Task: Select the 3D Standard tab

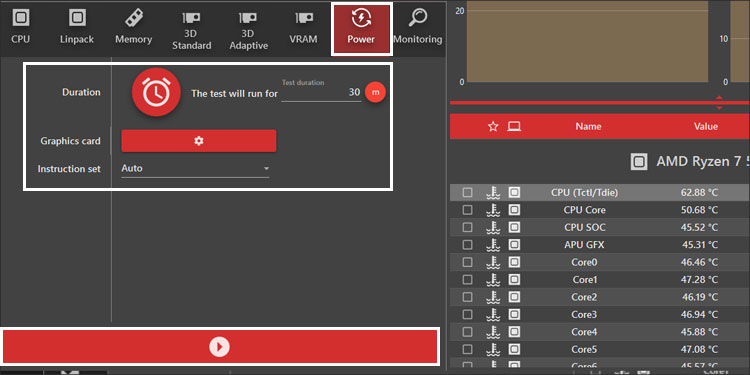Action: 192,30
